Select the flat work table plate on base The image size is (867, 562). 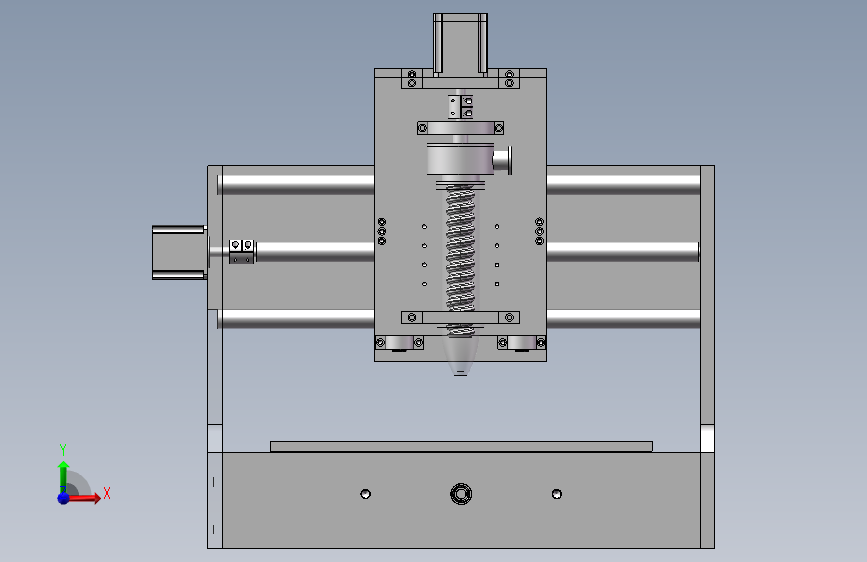(461, 446)
